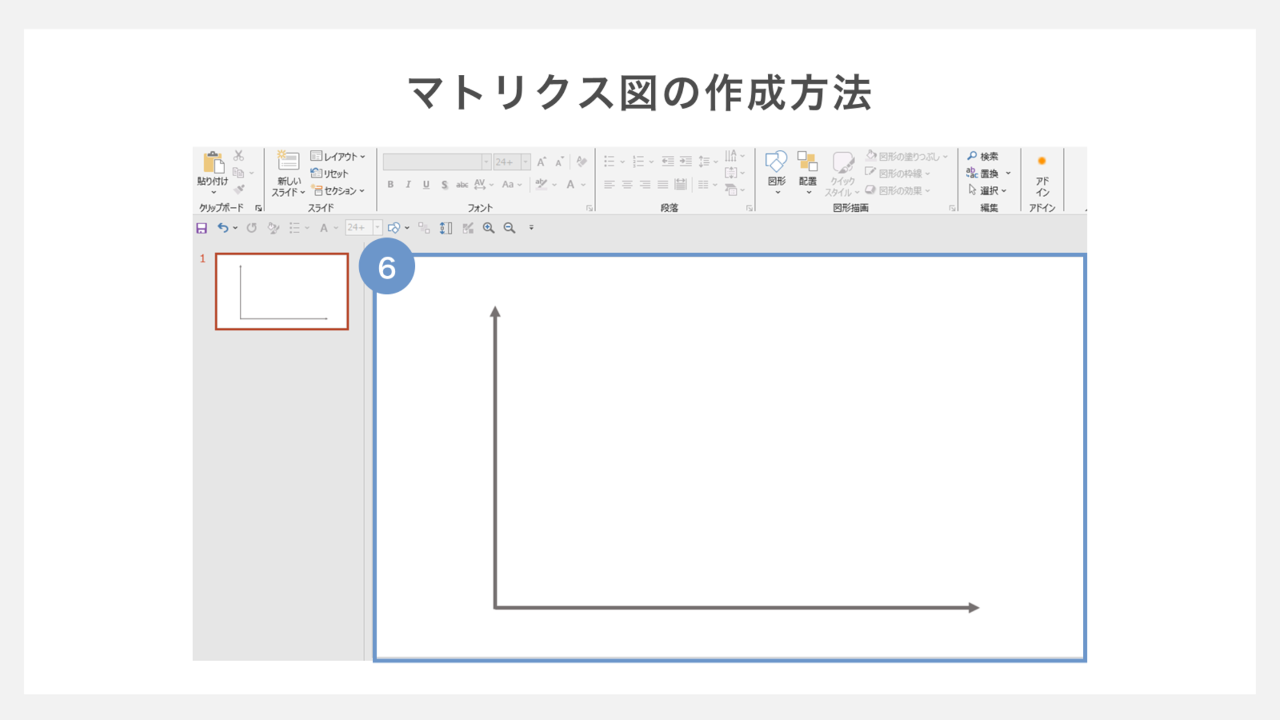Image resolution: width=1280 pixels, height=720 pixels.
Task: Click the quick access font size field
Action: pos(359,228)
